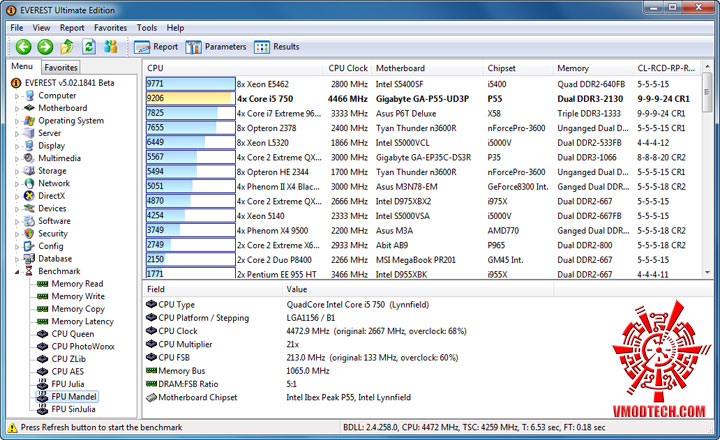This screenshot has height=440, width=720.
Task: Select CPU Queen benchmark
Action: point(73,334)
